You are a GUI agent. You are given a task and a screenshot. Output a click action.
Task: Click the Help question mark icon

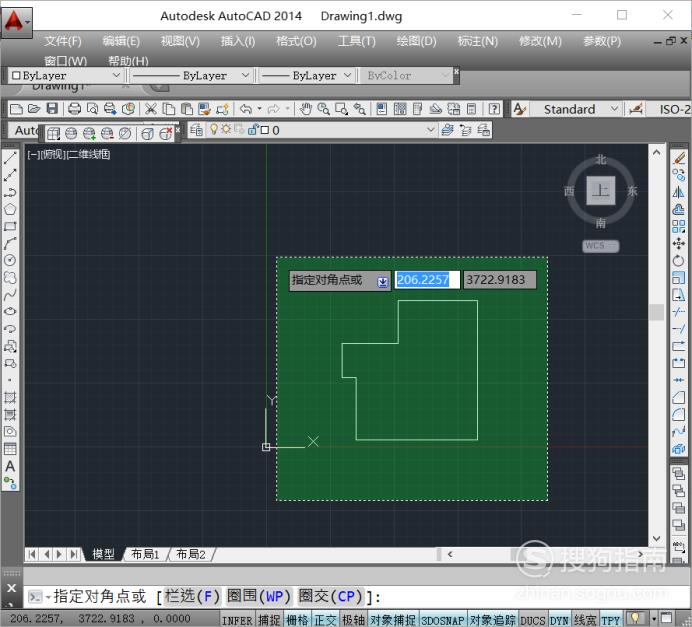[x=494, y=109]
